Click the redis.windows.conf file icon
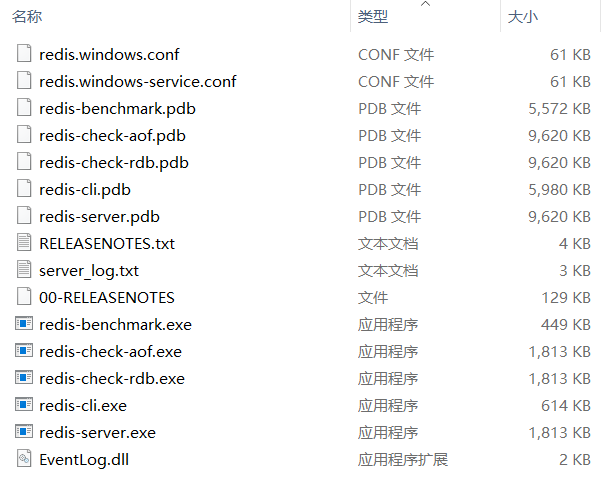The height and width of the screenshot is (482, 601). (x=25, y=54)
